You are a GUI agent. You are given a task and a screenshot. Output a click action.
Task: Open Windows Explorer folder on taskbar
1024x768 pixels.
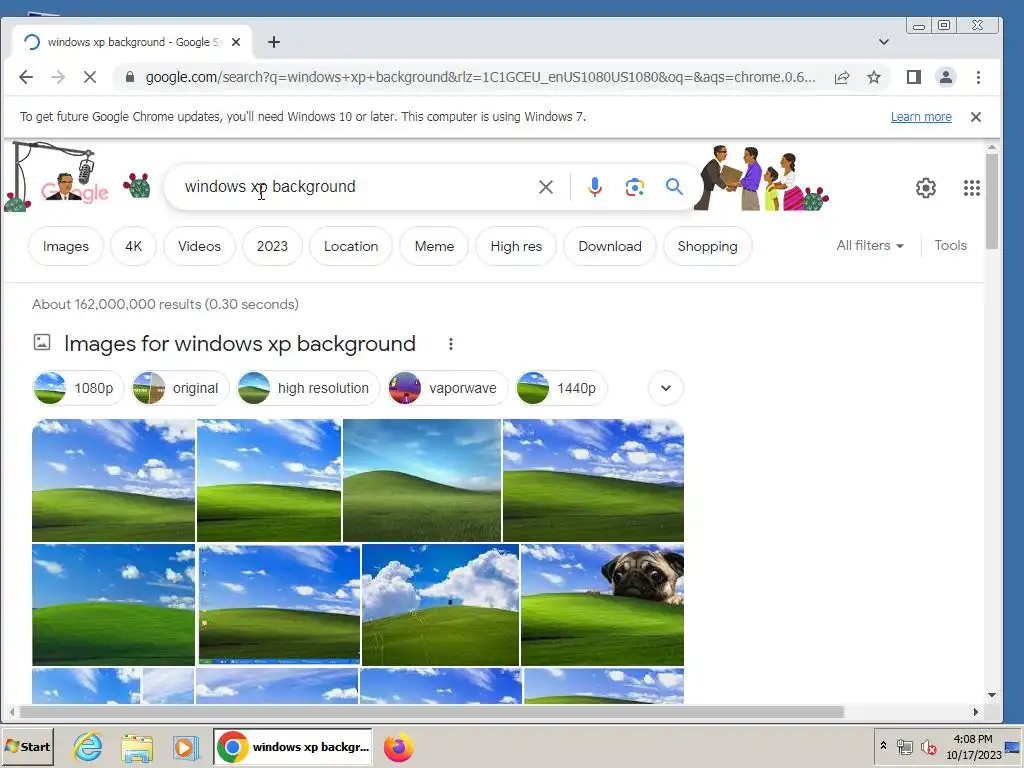point(137,748)
